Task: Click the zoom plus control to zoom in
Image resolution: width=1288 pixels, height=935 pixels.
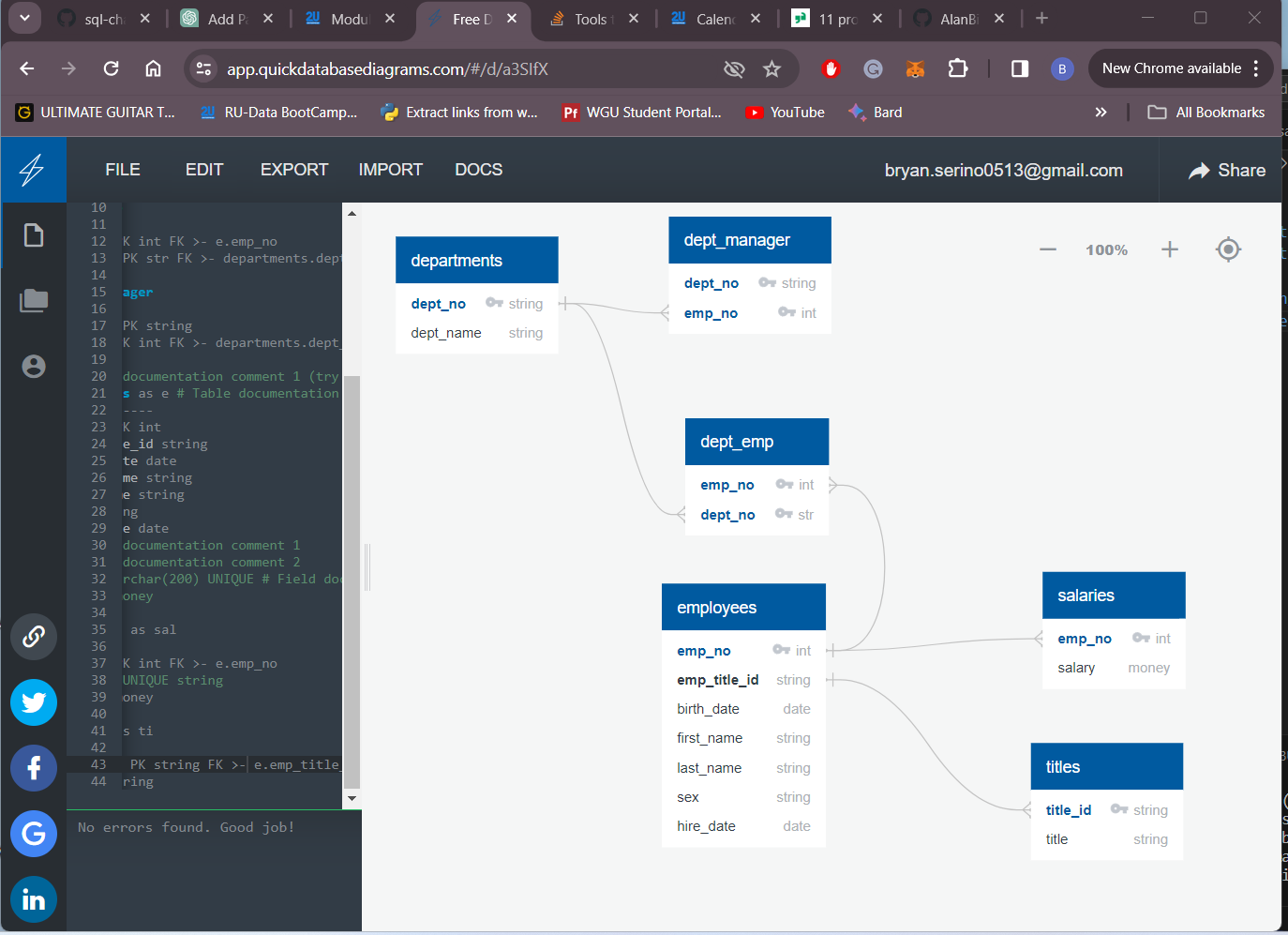Action: 1169,249
